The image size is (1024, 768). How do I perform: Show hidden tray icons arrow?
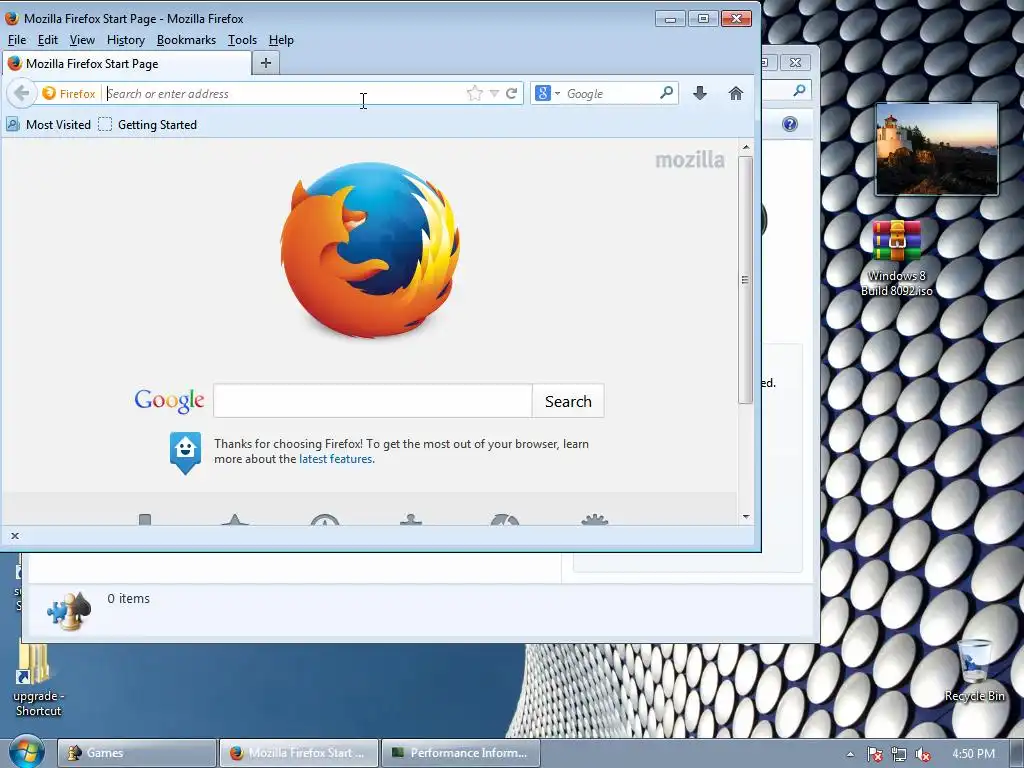[x=850, y=754]
